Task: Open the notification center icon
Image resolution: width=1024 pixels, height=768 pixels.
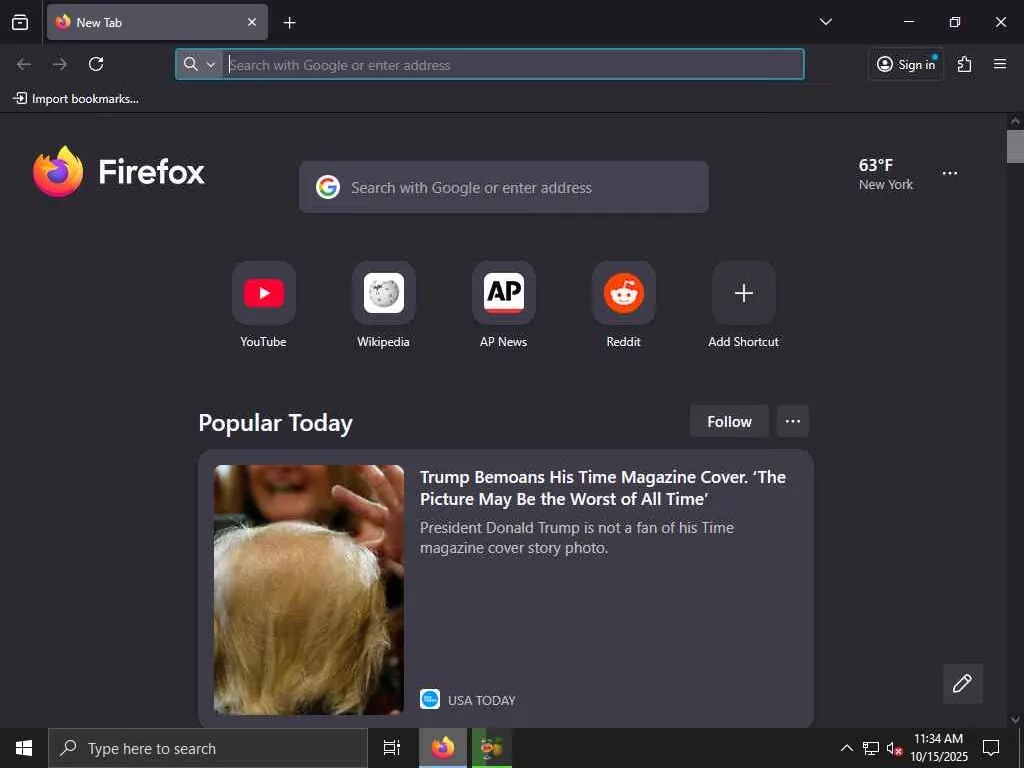Action: coord(991,748)
